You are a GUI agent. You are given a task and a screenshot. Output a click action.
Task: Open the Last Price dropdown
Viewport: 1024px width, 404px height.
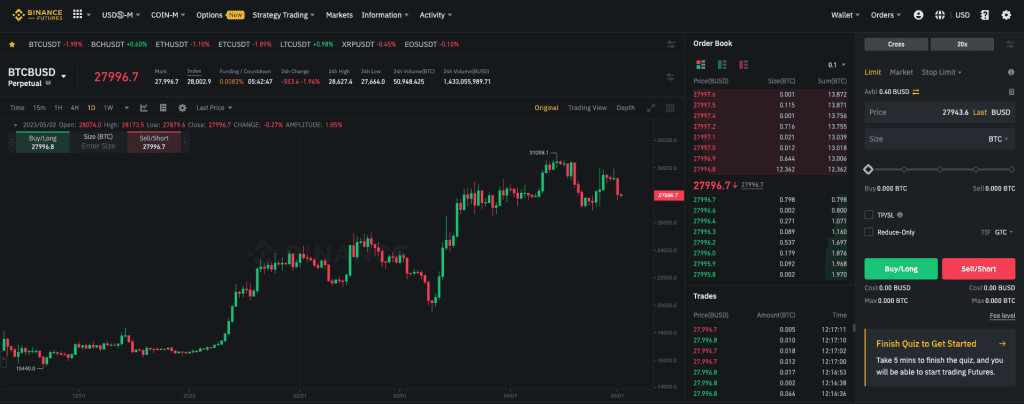pyautogui.click(x=214, y=108)
